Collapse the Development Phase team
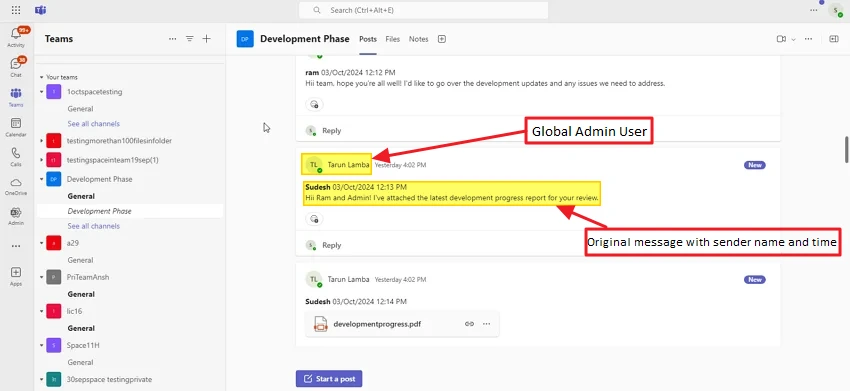850x391 pixels. pos(42,179)
